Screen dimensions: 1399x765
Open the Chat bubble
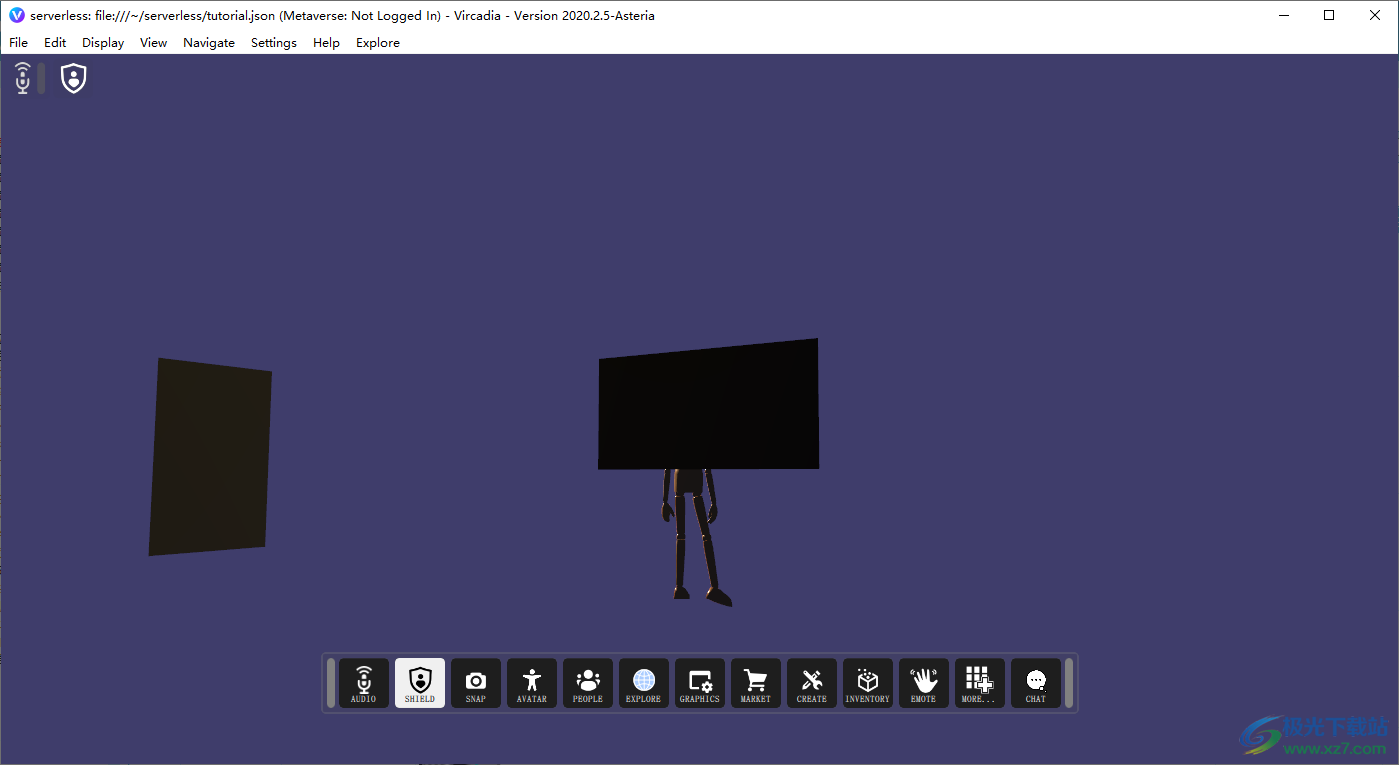tap(1036, 683)
